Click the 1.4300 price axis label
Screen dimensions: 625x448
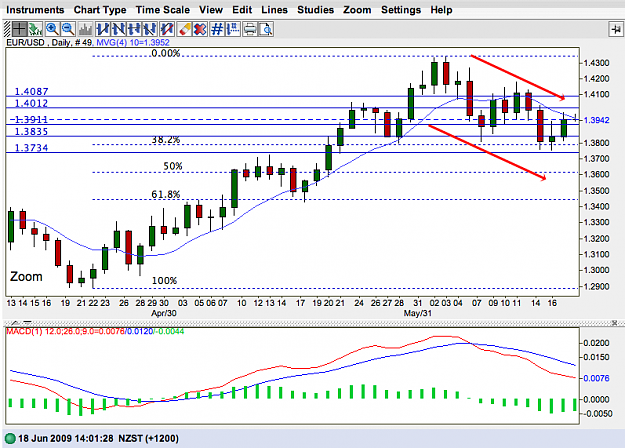pos(596,63)
